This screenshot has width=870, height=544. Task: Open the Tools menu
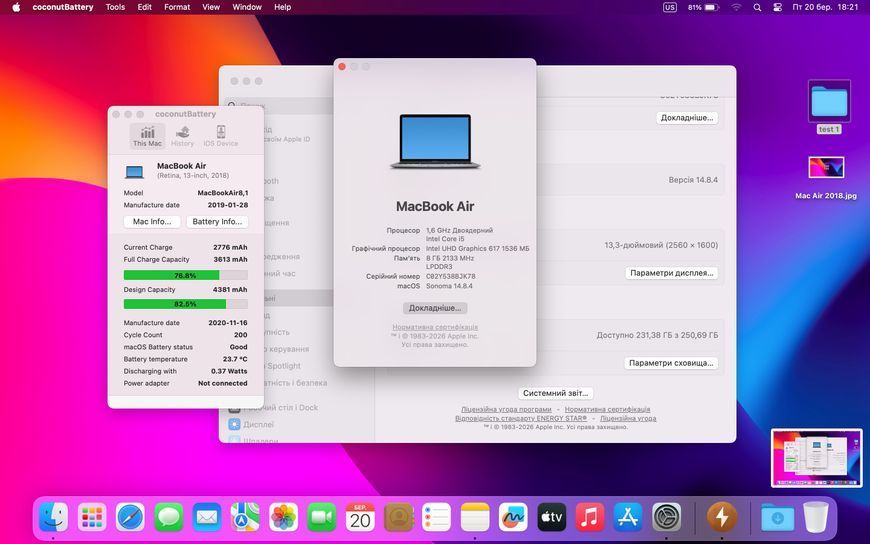coord(115,7)
